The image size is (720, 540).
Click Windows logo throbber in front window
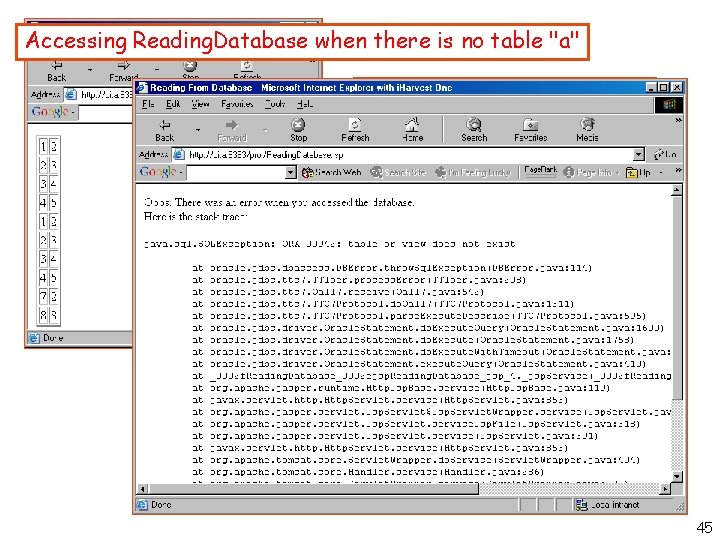669,105
